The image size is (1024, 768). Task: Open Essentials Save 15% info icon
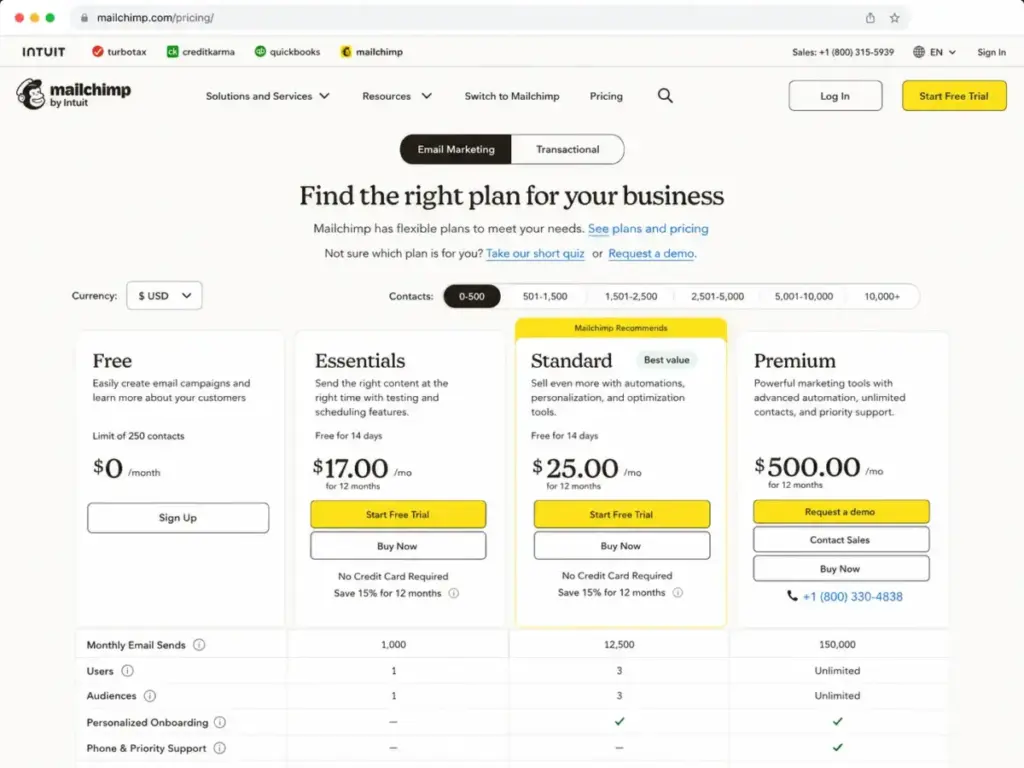pos(453,593)
